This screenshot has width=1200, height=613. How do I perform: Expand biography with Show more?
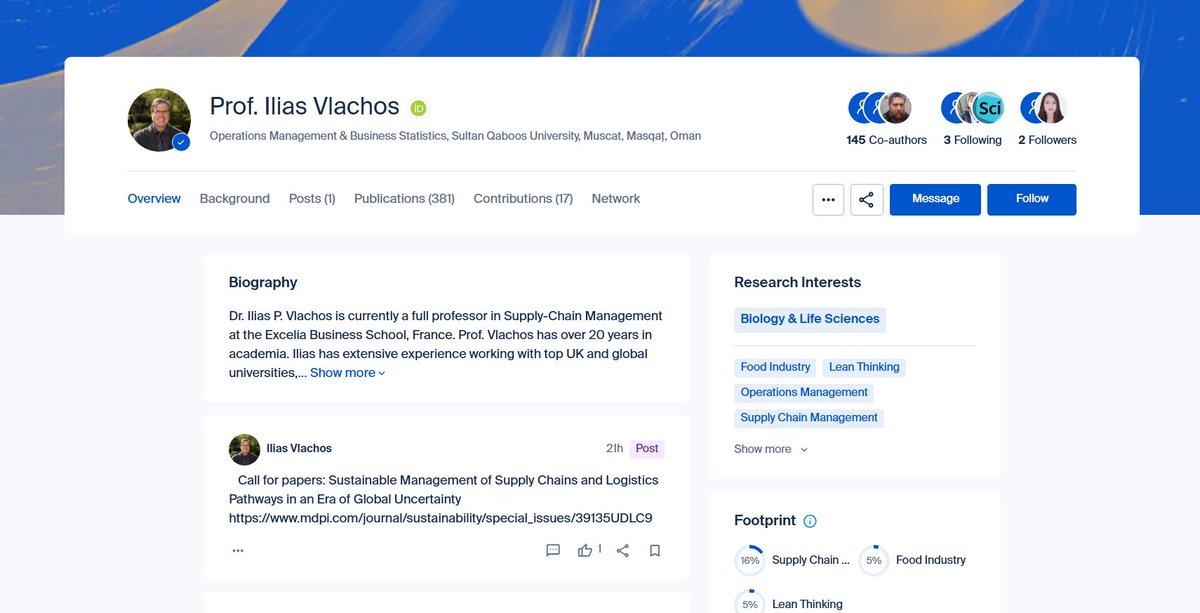pos(347,373)
